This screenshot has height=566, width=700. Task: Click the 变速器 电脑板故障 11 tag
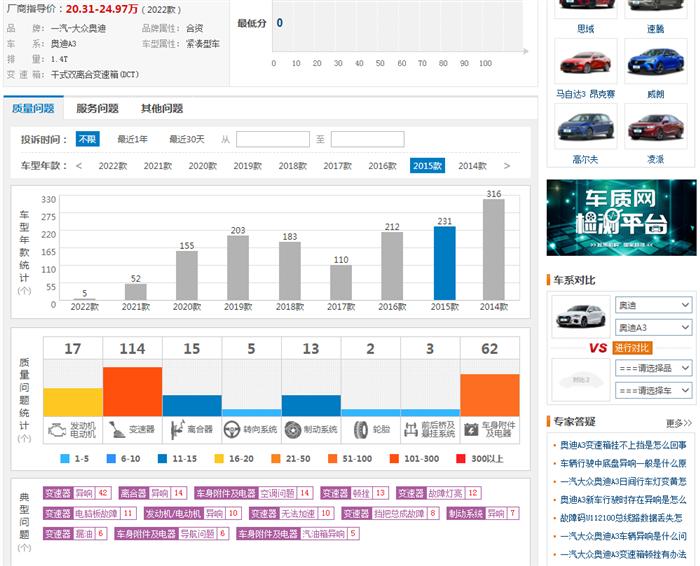[90, 513]
